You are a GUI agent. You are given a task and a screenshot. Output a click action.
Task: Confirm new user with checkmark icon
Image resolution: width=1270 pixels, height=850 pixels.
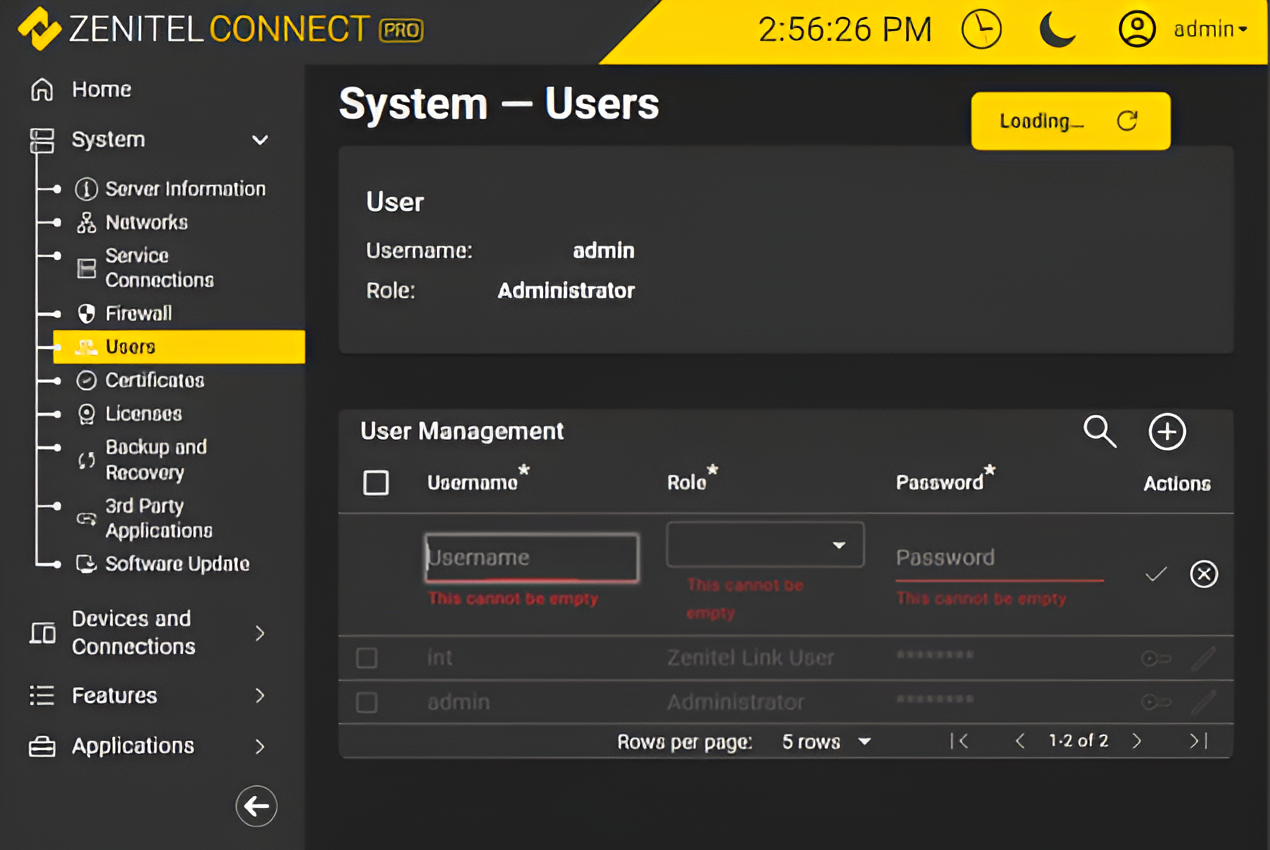(1156, 574)
